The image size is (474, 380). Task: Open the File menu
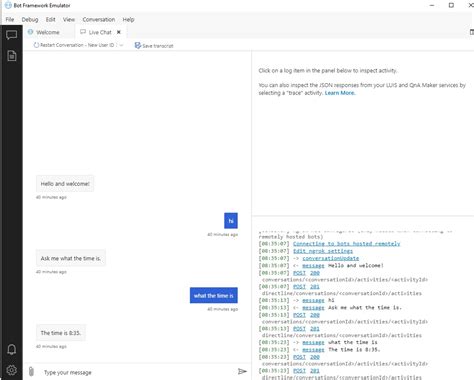10,19
